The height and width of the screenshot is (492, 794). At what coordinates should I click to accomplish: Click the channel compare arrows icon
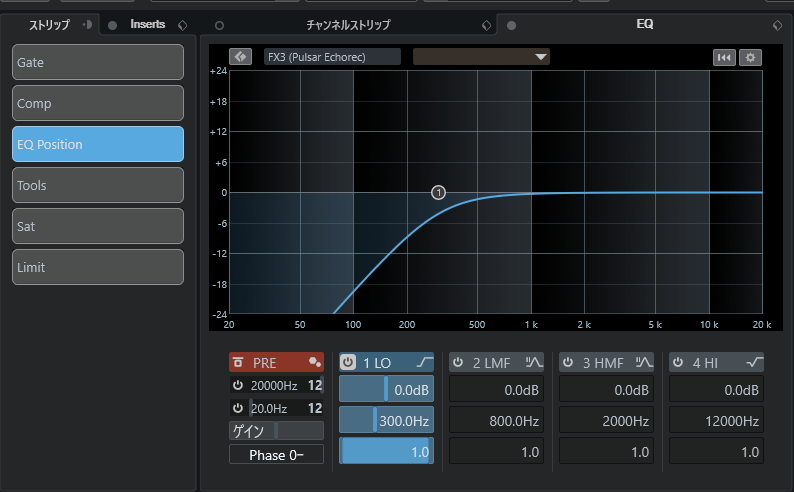tap(241, 57)
